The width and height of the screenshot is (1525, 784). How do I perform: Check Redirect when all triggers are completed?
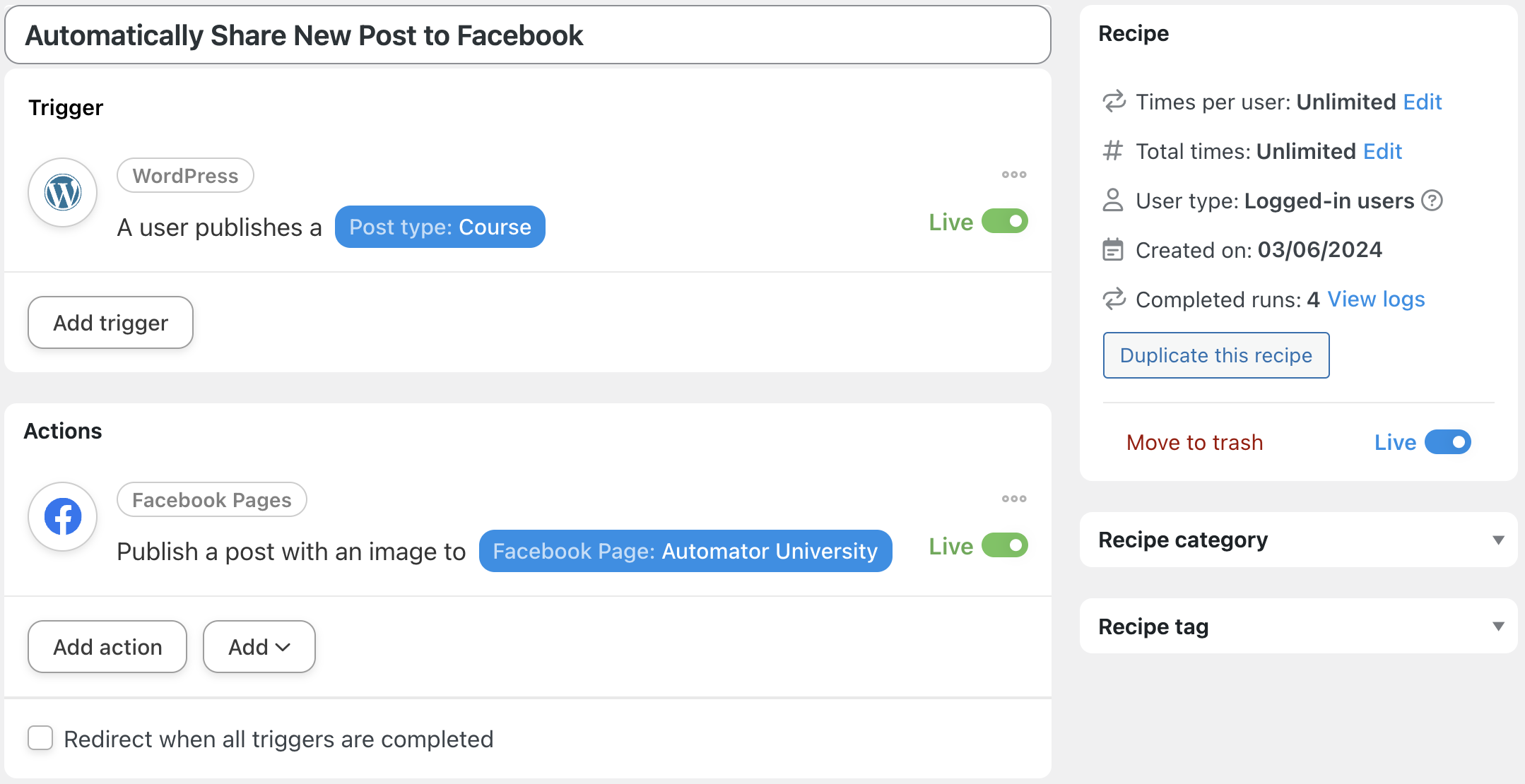coord(40,738)
